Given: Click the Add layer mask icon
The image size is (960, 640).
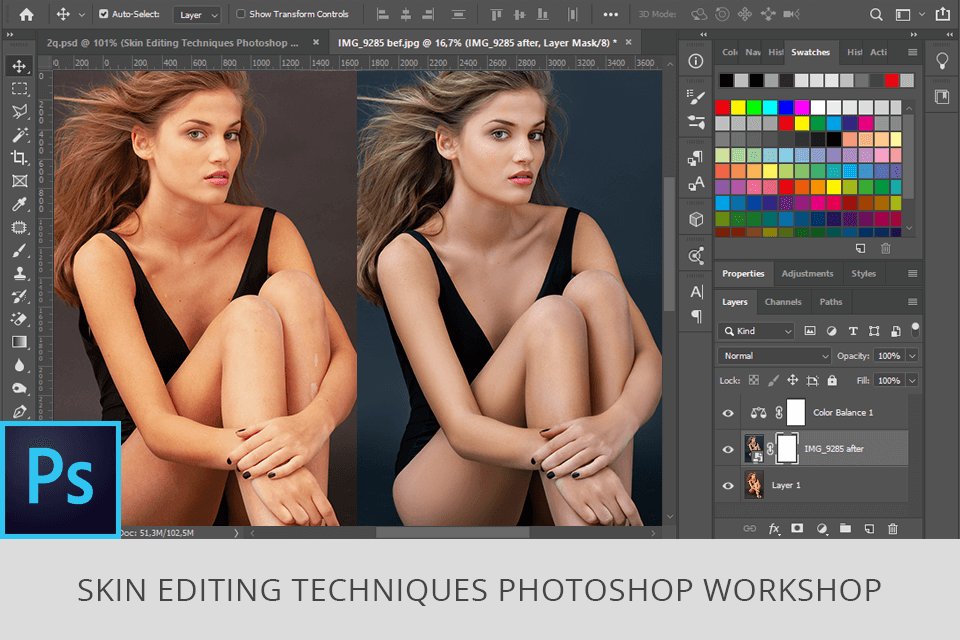Looking at the screenshot, I should 797,529.
